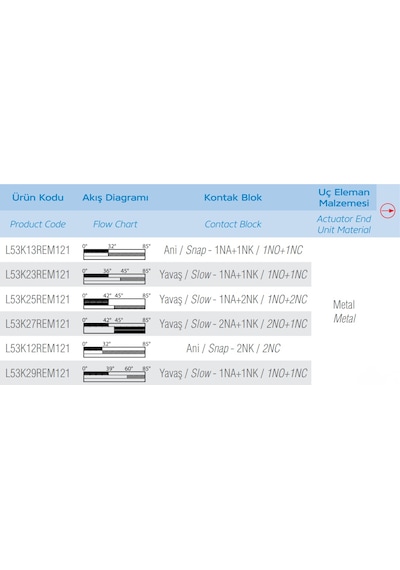The width and height of the screenshot is (400, 570).
Task: Select product code L53K29REM121
Action: [x=37, y=373]
